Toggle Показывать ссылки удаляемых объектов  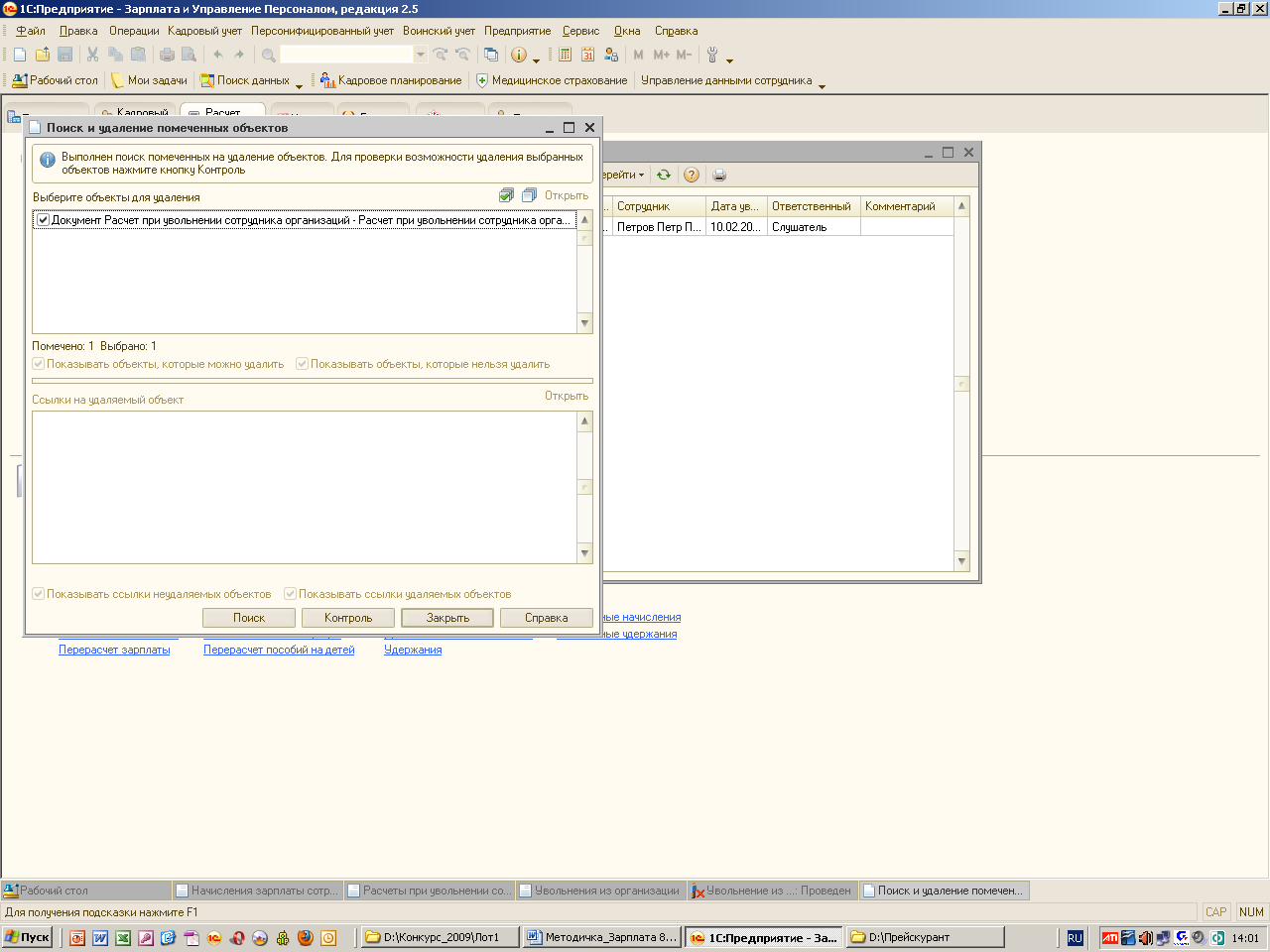point(291,594)
